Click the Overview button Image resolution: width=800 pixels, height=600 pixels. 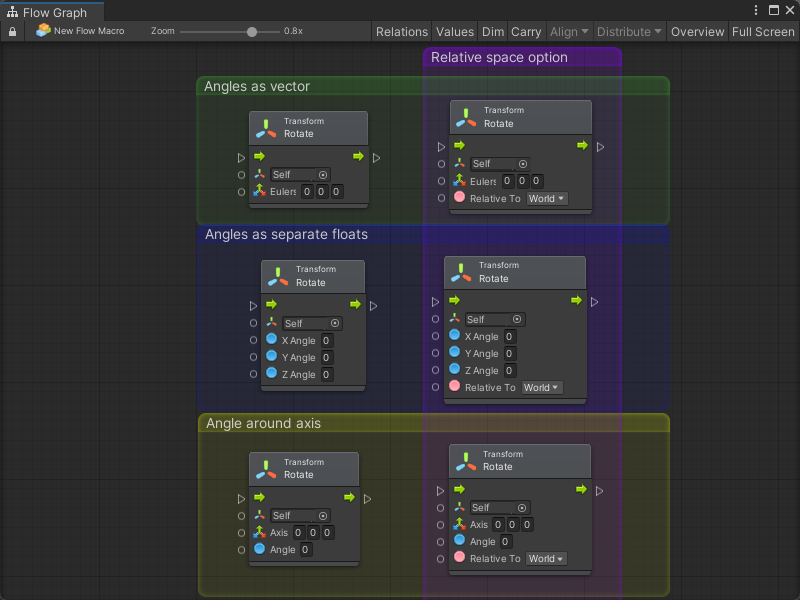click(697, 32)
